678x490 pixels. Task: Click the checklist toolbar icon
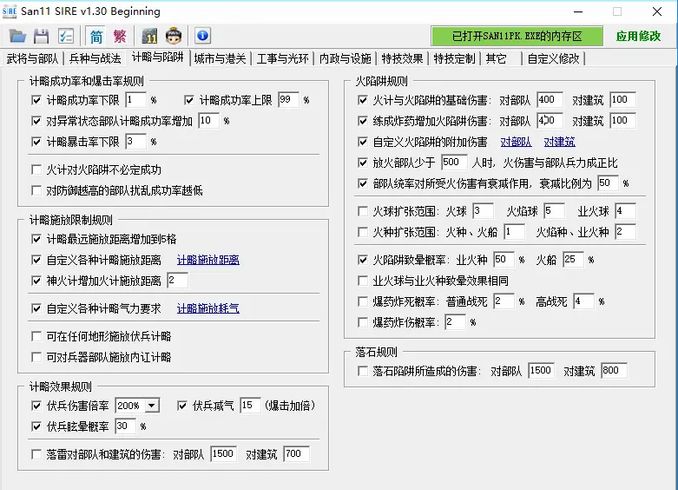[x=66, y=37]
